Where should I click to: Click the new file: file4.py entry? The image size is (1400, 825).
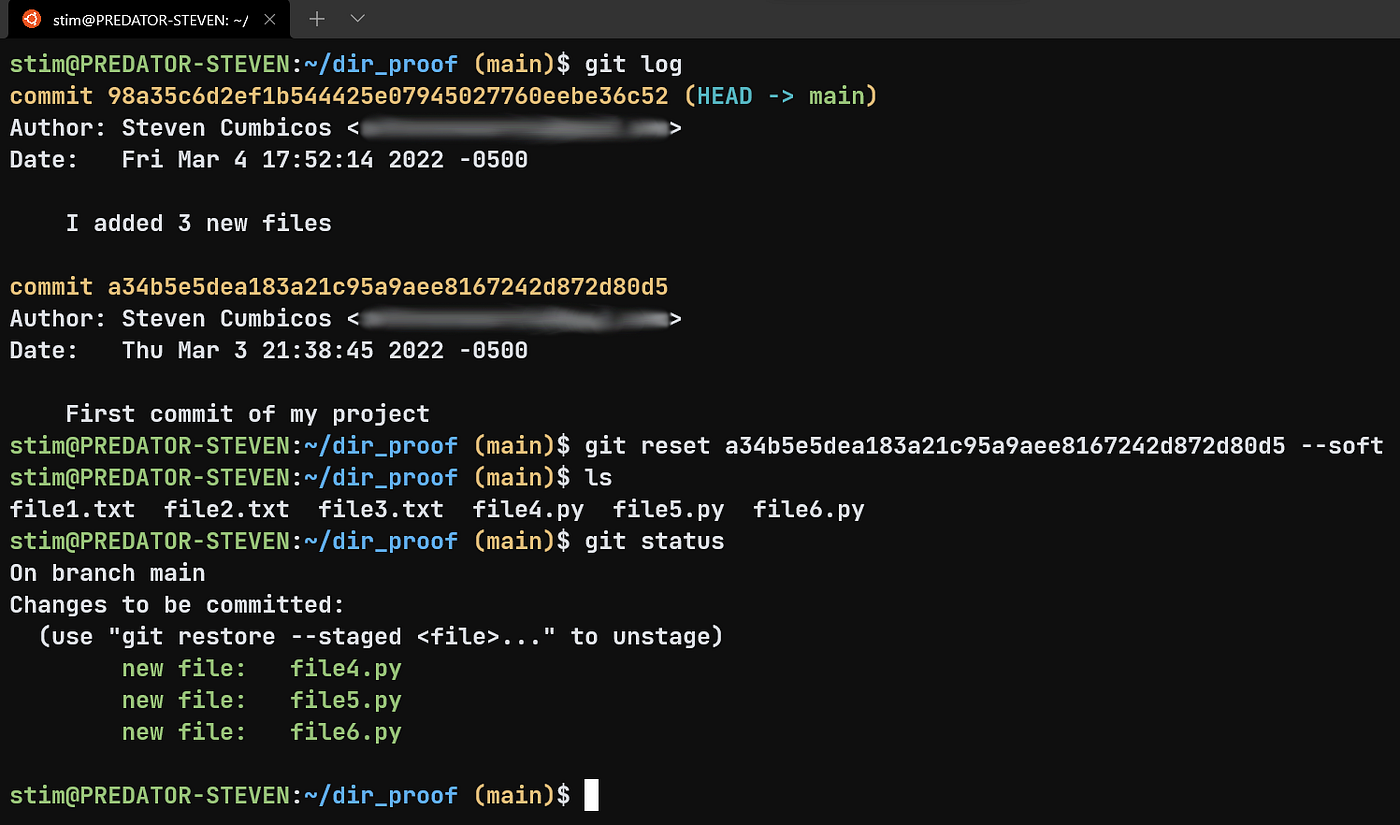click(262, 667)
